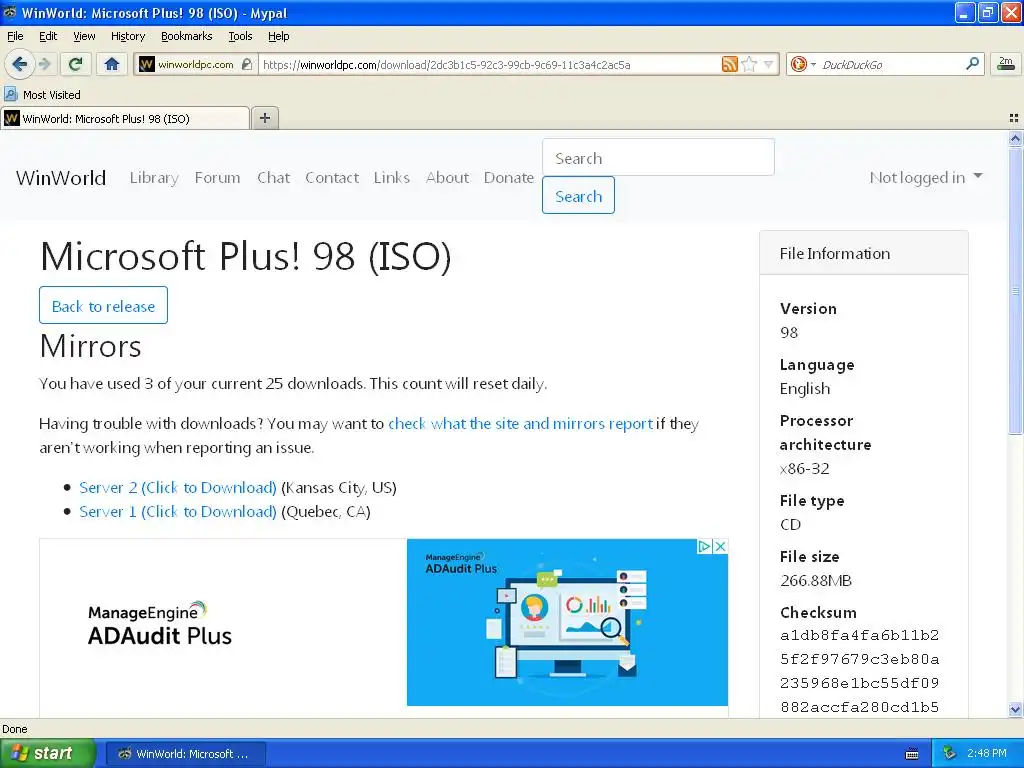The image size is (1024, 768).
Task: Restore down the Mypal browser window
Action: [x=987, y=12]
